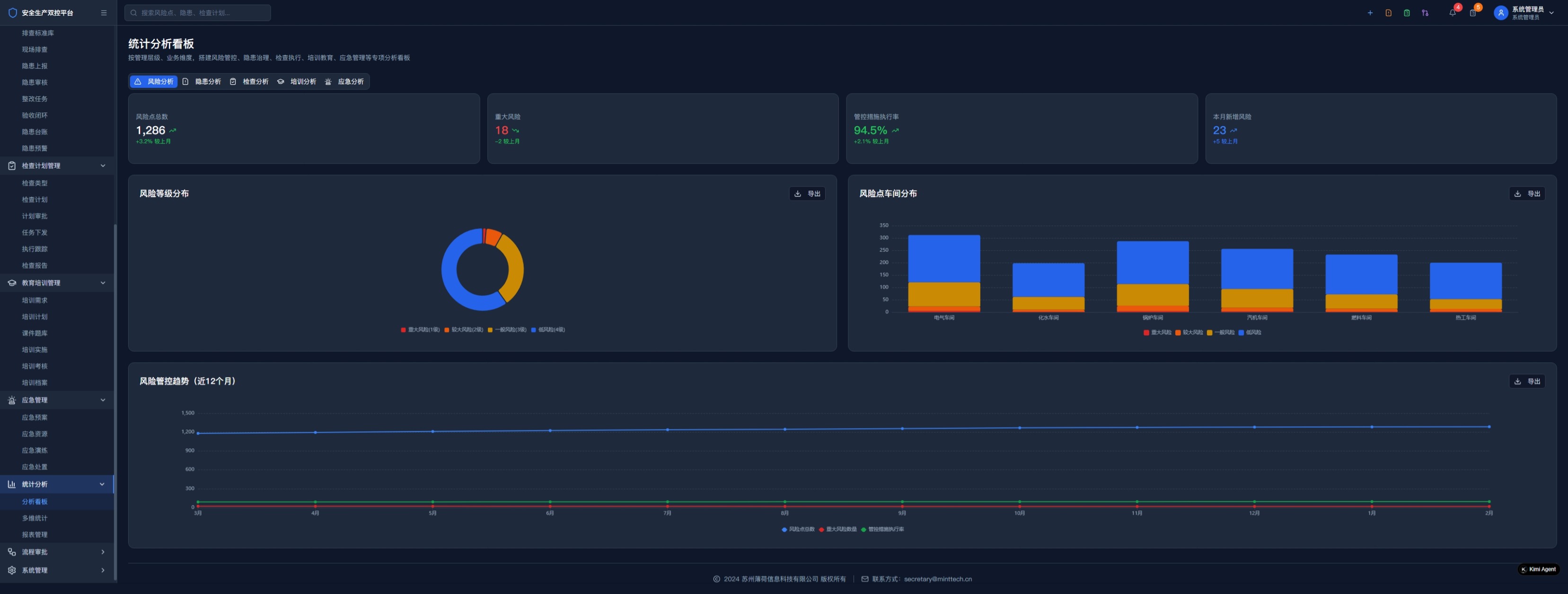Collapse the 检查计划管理 sidebar group

[x=102, y=166]
